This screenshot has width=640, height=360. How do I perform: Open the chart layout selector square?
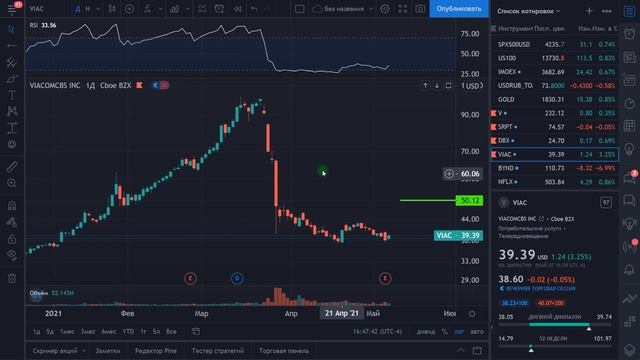[300, 9]
